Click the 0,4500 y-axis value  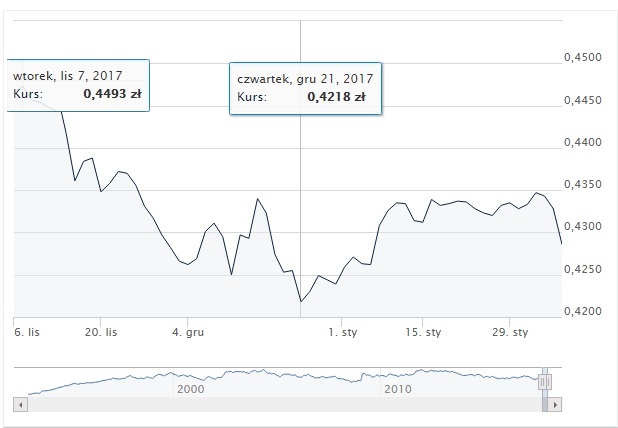[583, 58]
